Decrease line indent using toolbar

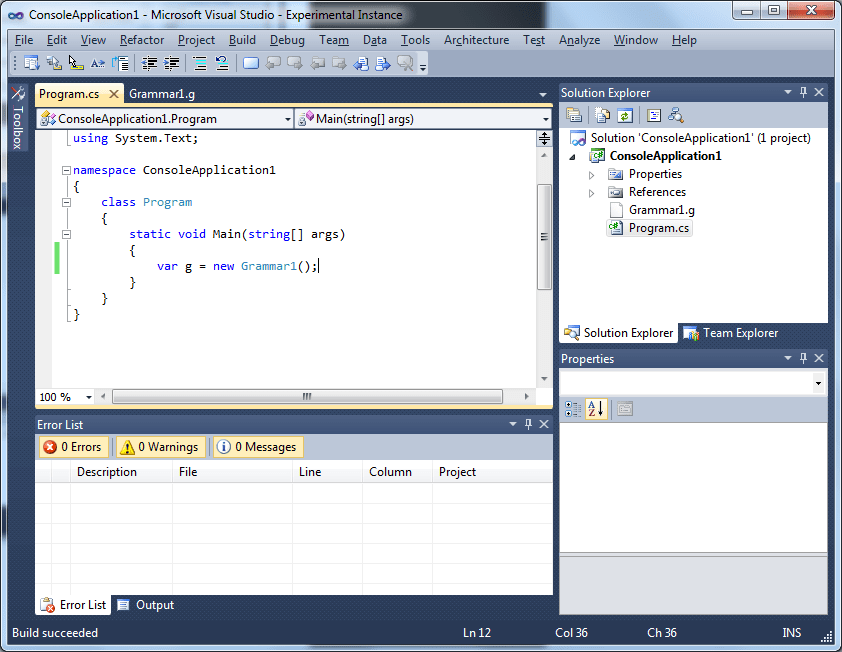click(149, 63)
